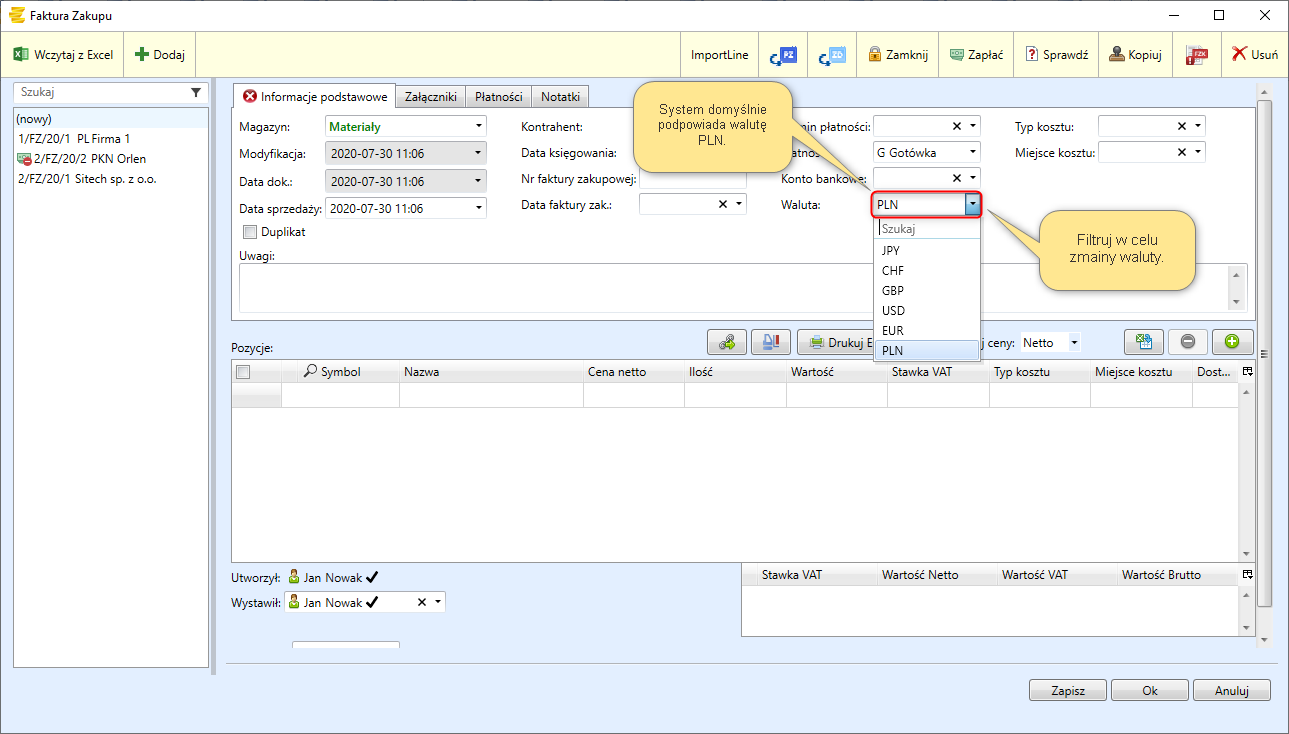Image resolution: width=1289 pixels, height=734 pixels.
Task: Open the Płatności tab
Action: [498, 97]
